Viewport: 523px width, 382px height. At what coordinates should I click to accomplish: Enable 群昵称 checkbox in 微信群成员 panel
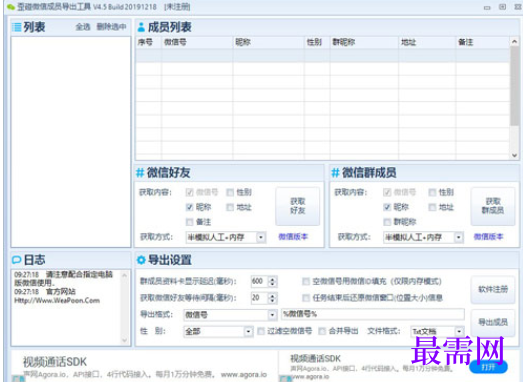387,222
